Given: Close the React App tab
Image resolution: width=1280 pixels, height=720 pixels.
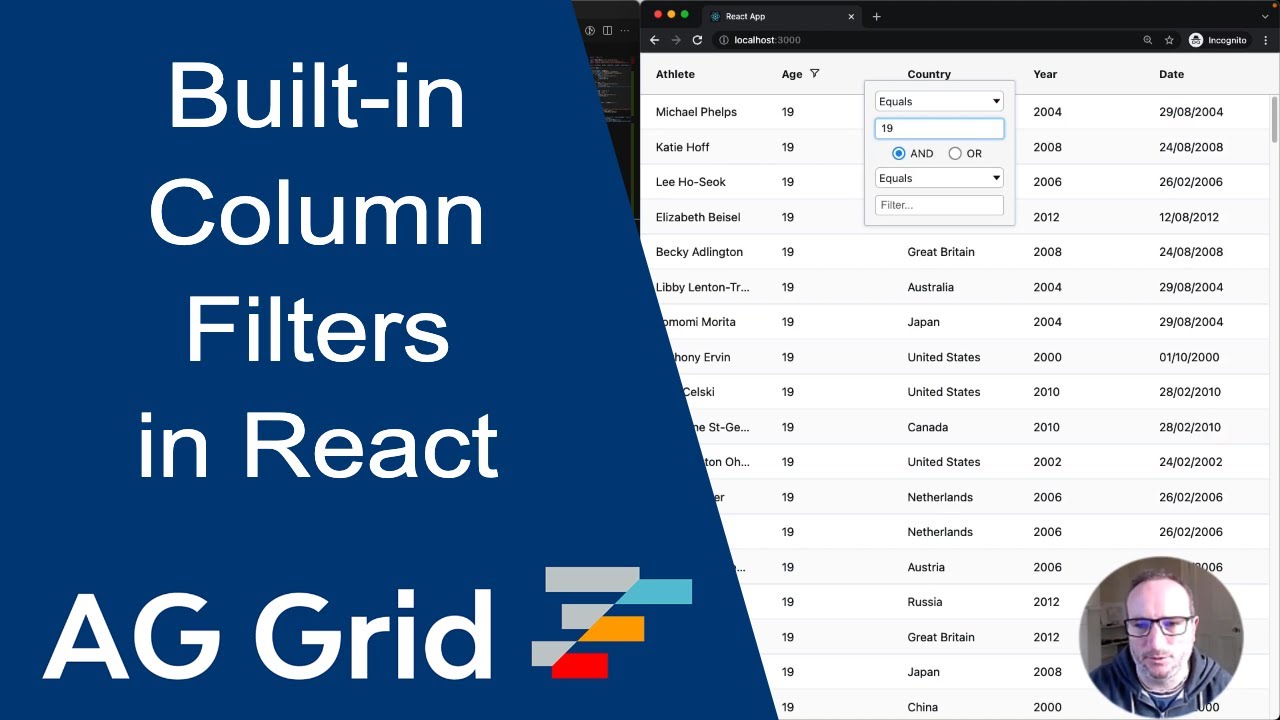Looking at the screenshot, I should pyautogui.click(x=851, y=16).
